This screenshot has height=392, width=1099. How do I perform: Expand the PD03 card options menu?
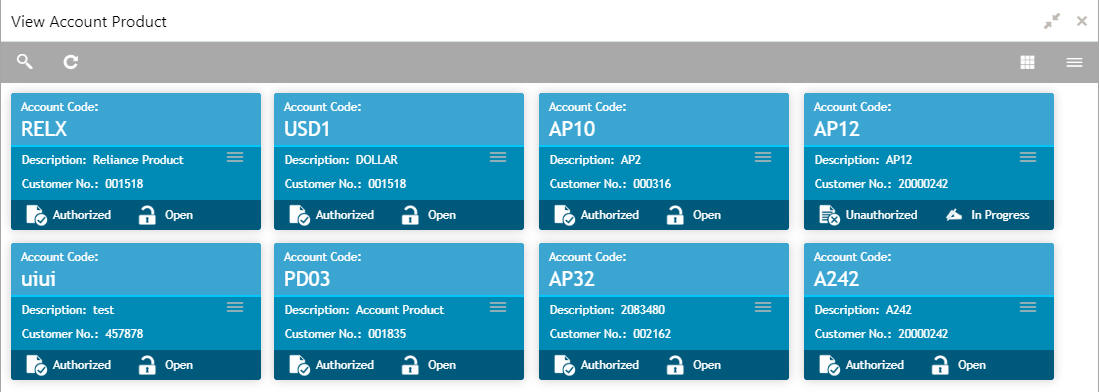coord(498,307)
